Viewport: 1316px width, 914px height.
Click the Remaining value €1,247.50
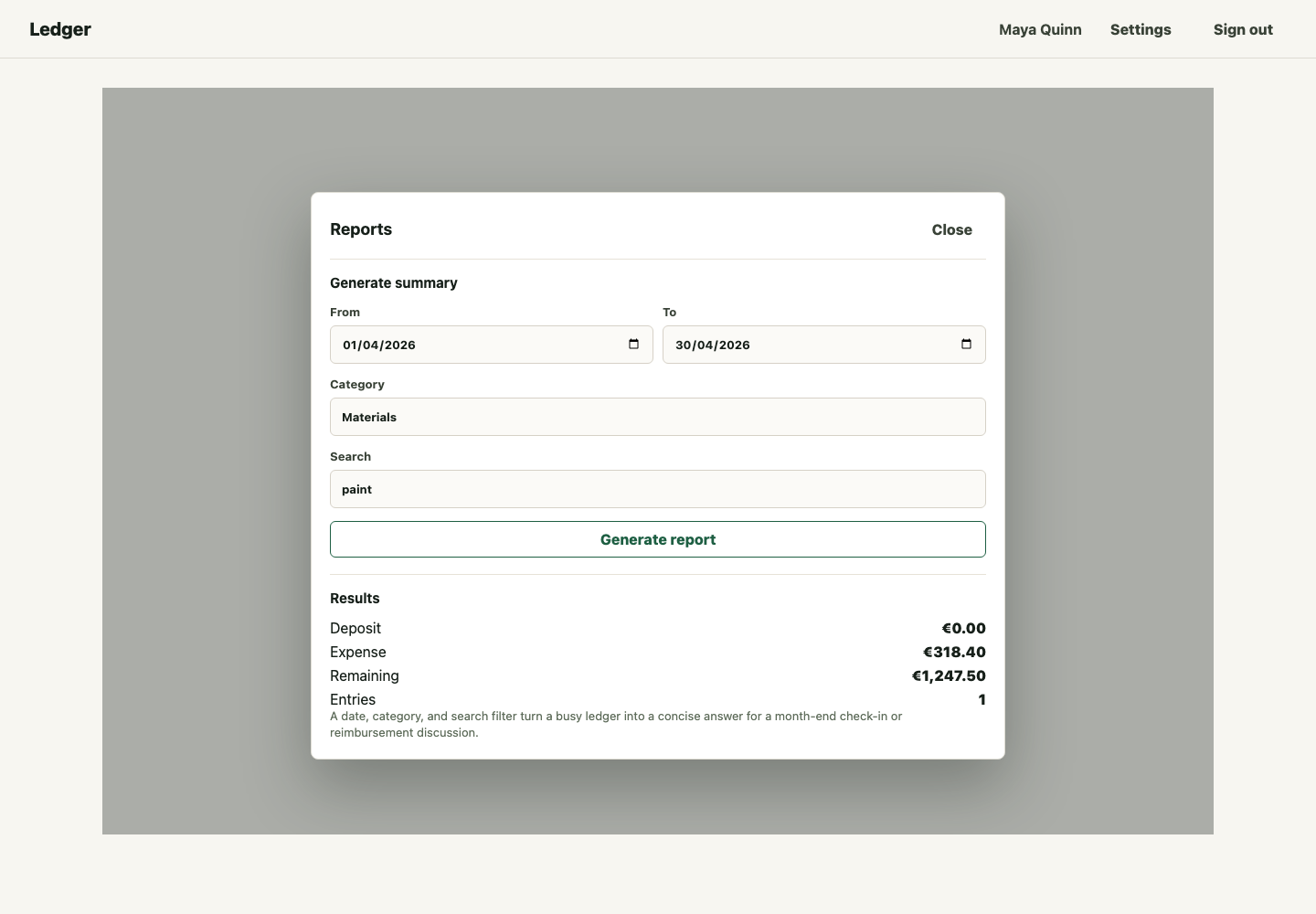point(949,675)
